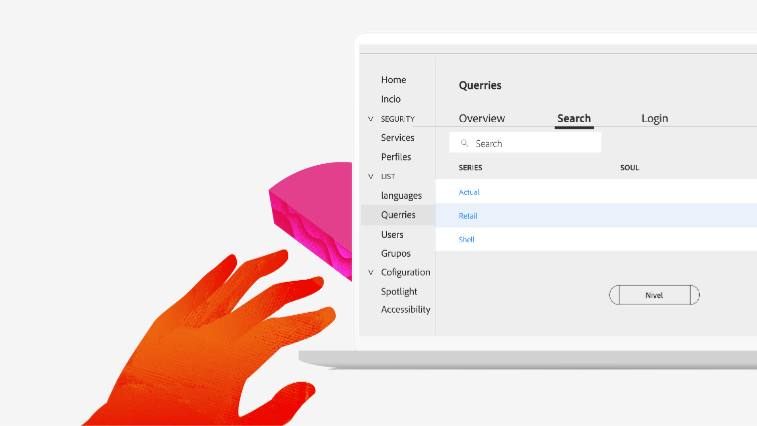Screen dimensions: 757x426
Task: Switch to the Overview tab
Action: pos(482,118)
